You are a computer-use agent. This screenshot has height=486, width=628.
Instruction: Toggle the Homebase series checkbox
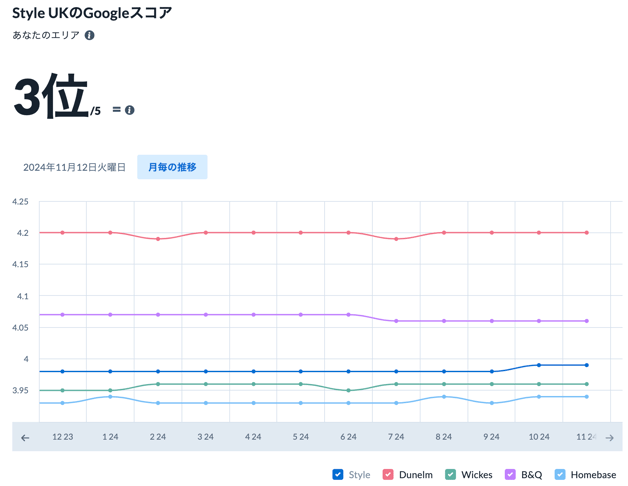click(x=560, y=474)
